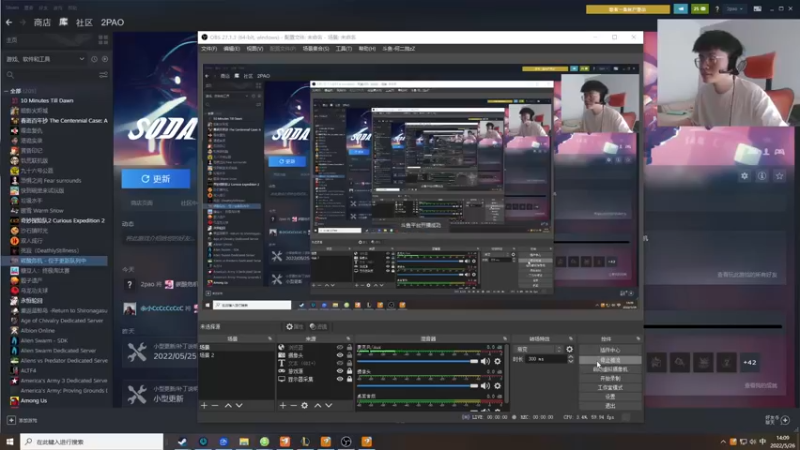Click the transition duration stepper arrows
The image size is (800, 450).
pyautogui.click(x=570, y=359)
